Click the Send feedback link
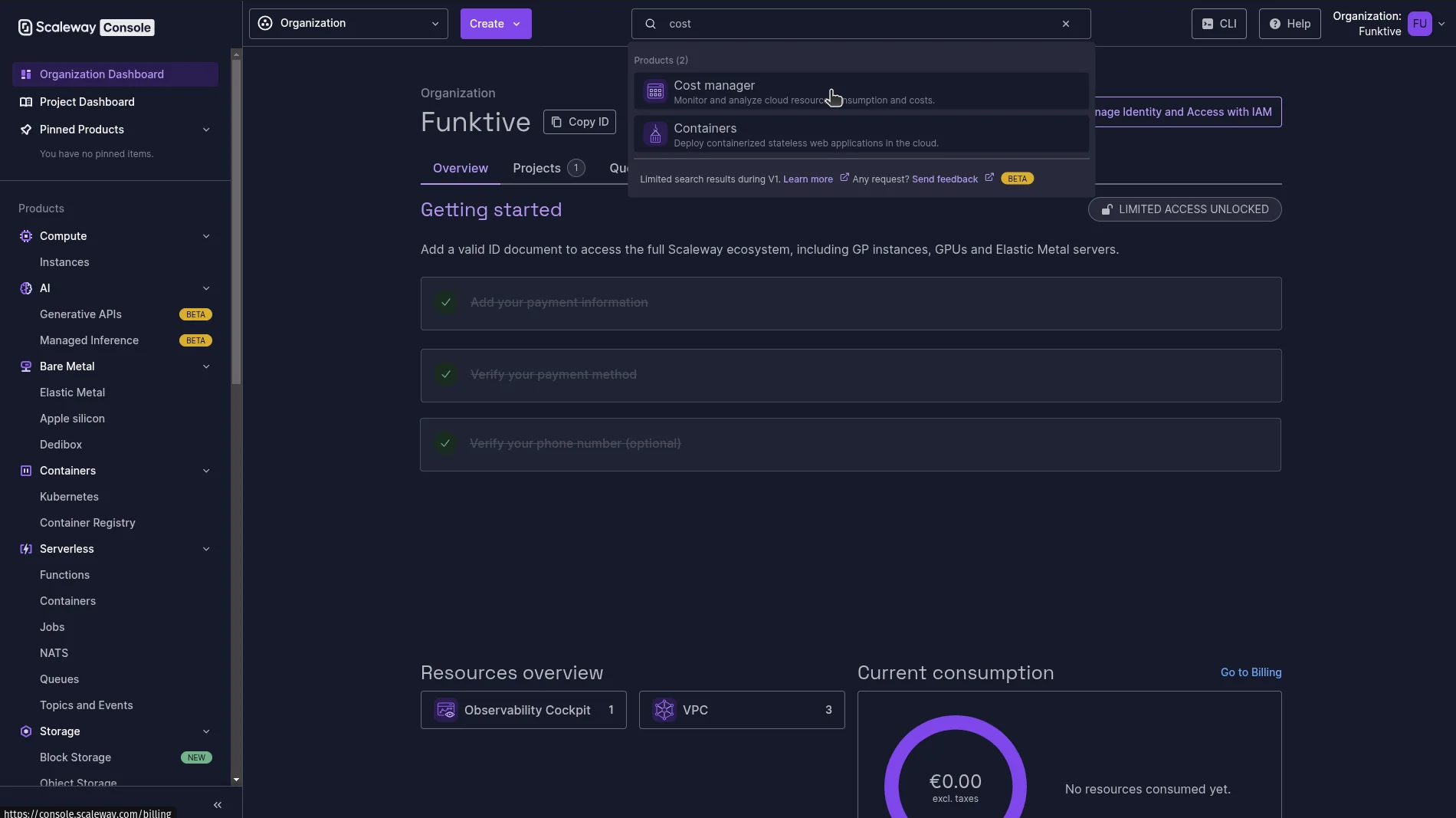Viewport: 1456px width, 818px height. [945, 179]
